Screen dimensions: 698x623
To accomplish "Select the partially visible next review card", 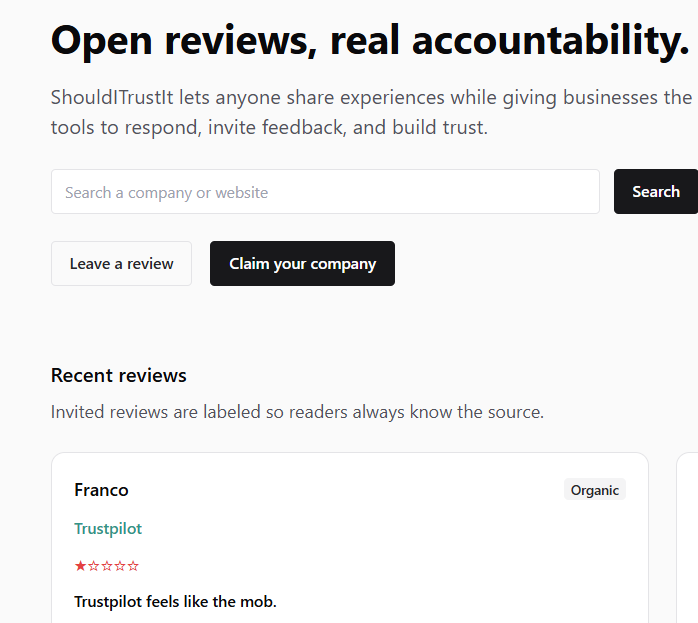I will tap(688, 540).
